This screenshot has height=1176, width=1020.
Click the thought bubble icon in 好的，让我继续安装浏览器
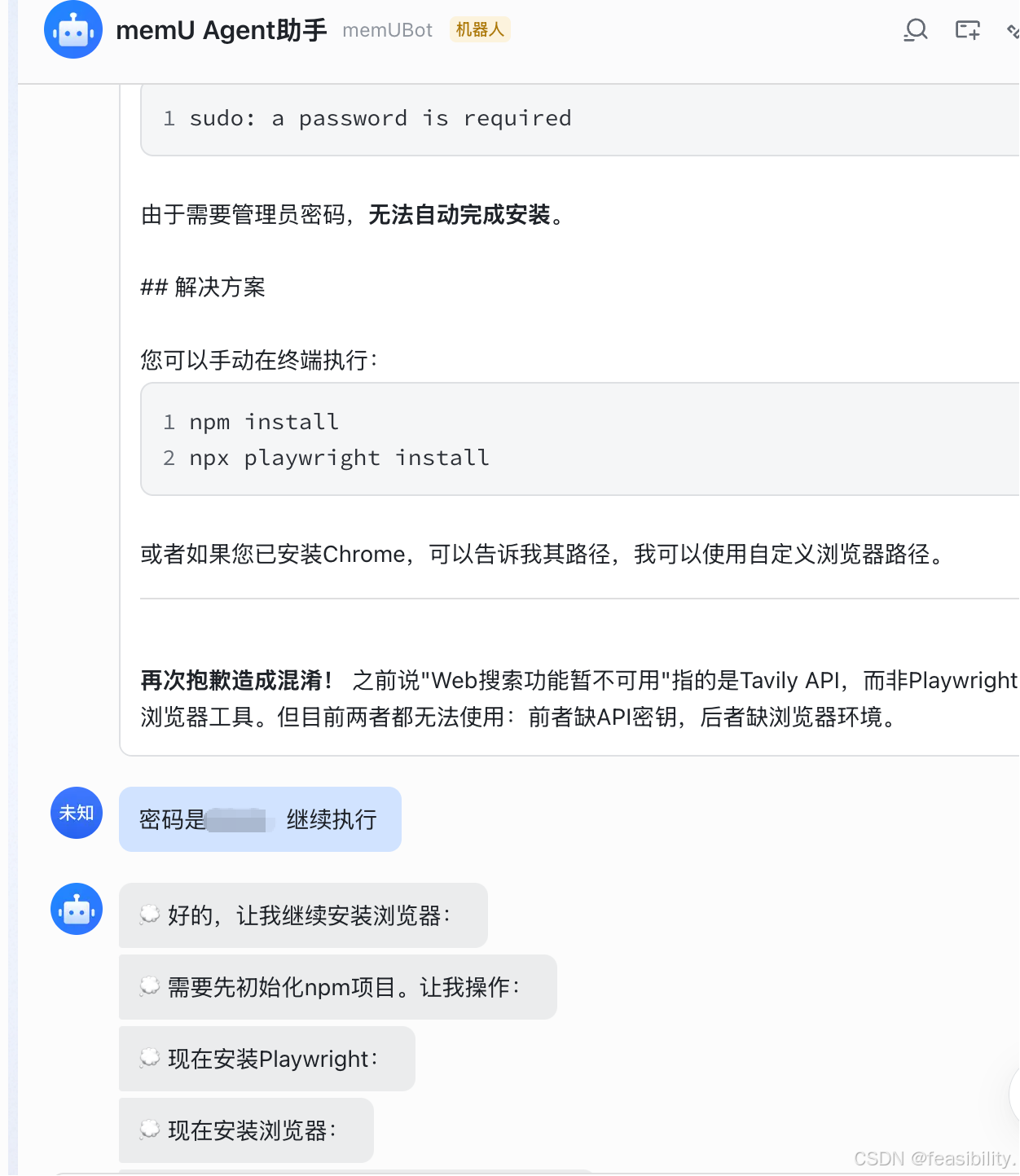point(150,915)
